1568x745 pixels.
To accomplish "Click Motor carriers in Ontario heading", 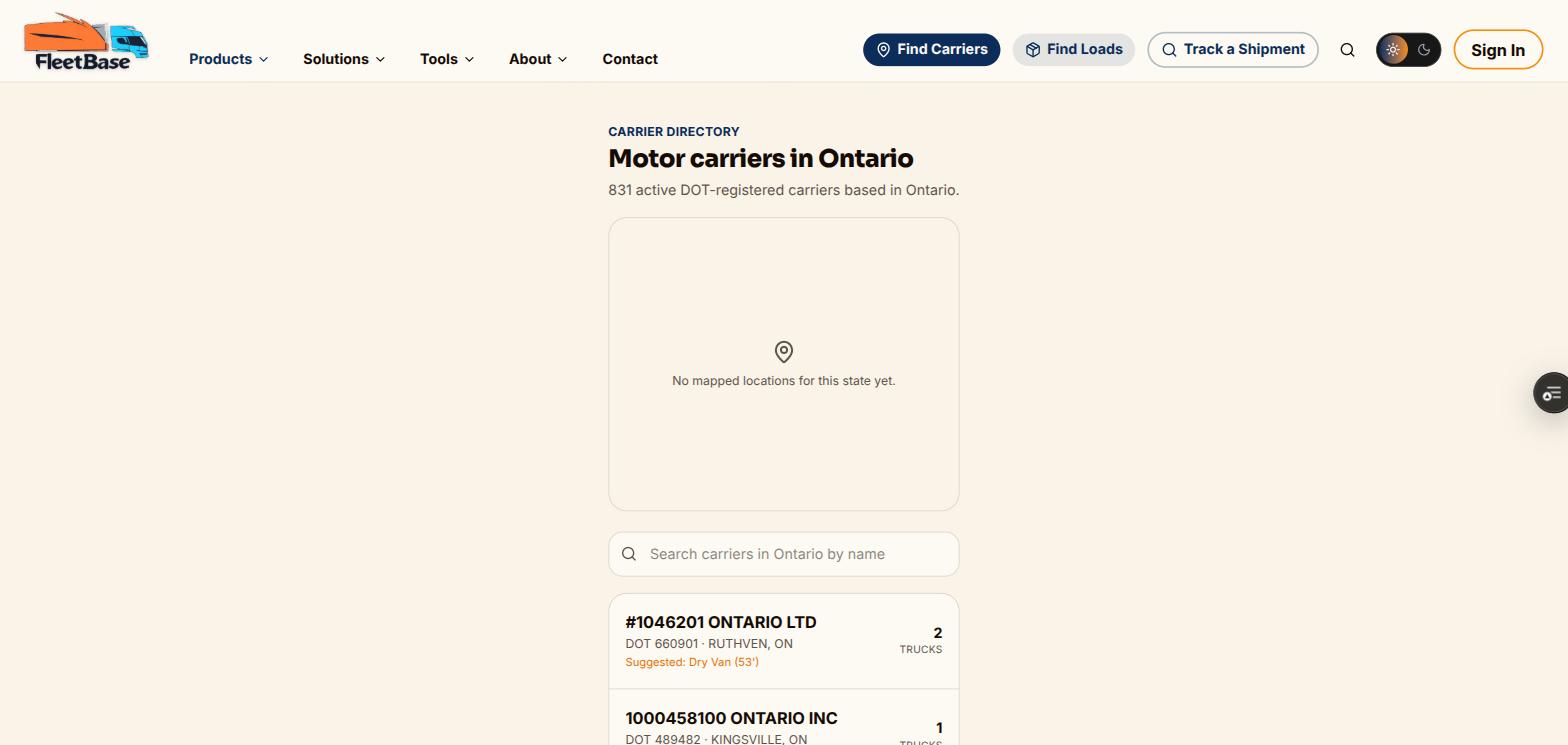I will click(761, 159).
